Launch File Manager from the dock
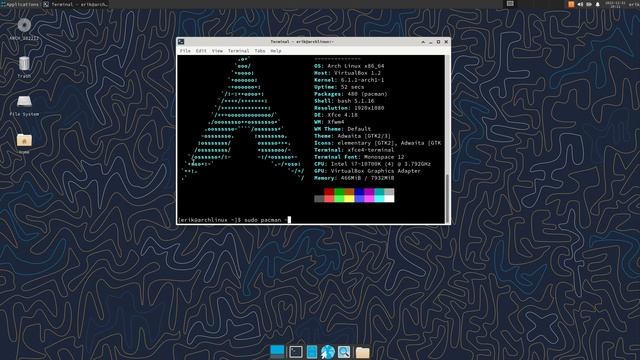Image resolution: width=640 pixels, height=360 pixels. [312, 352]
